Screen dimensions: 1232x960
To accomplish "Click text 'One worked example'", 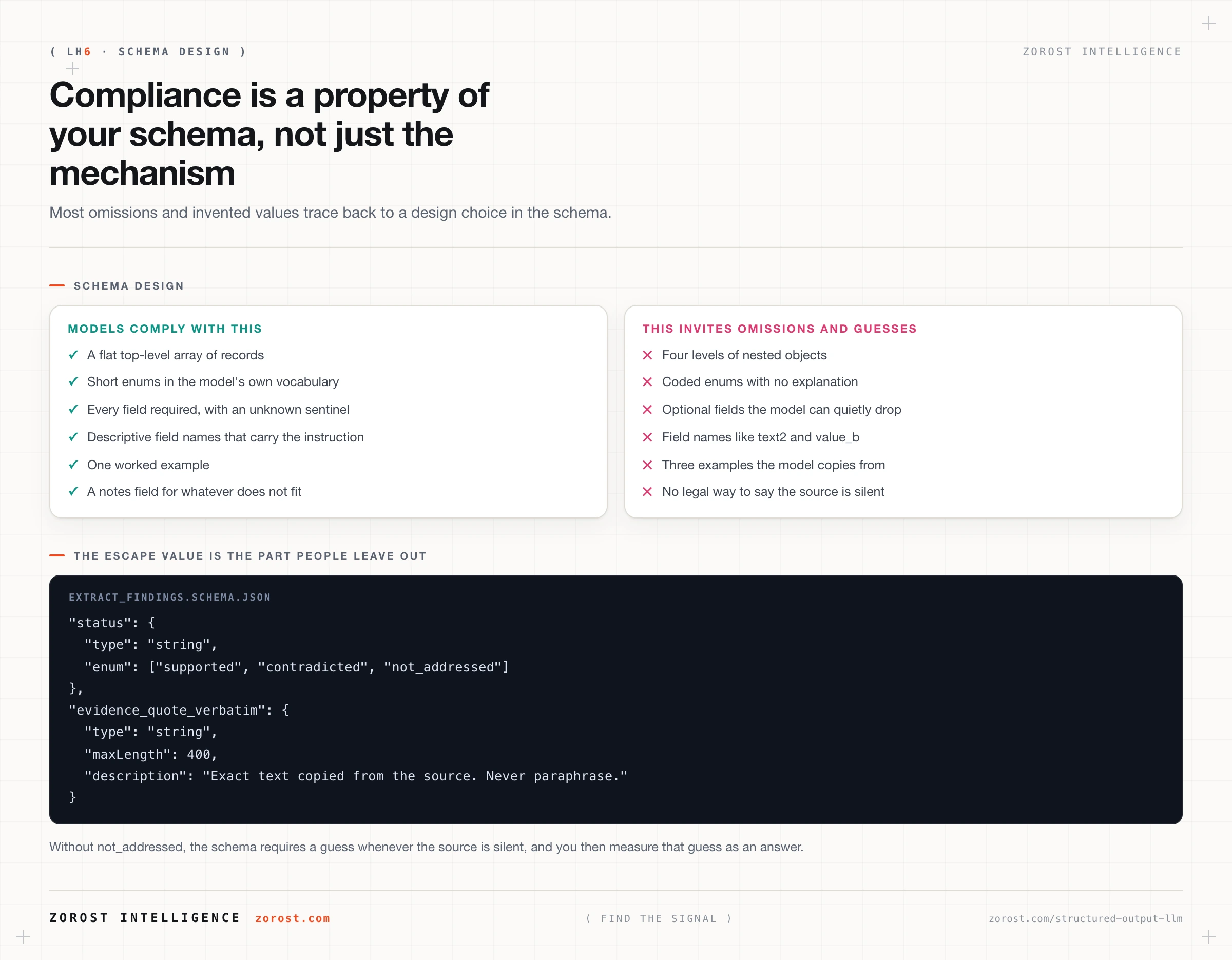I will 148,465.
